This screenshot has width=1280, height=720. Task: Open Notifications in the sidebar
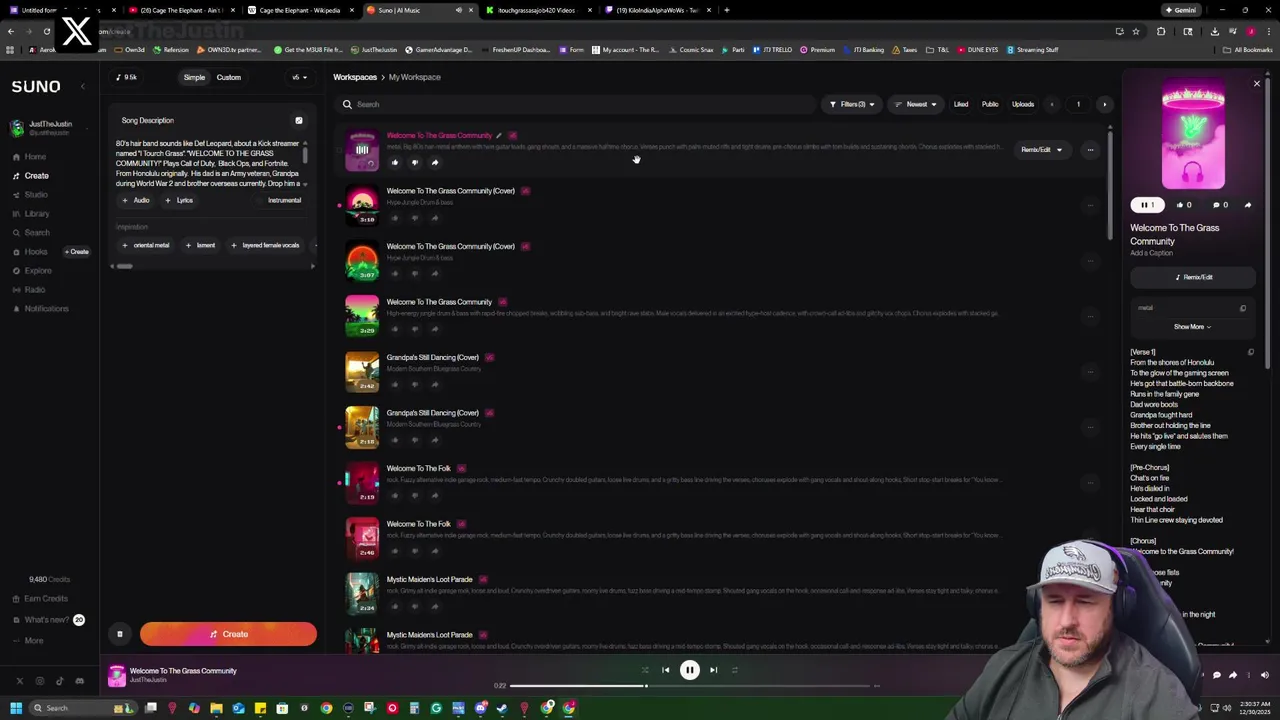click(46, 309)
